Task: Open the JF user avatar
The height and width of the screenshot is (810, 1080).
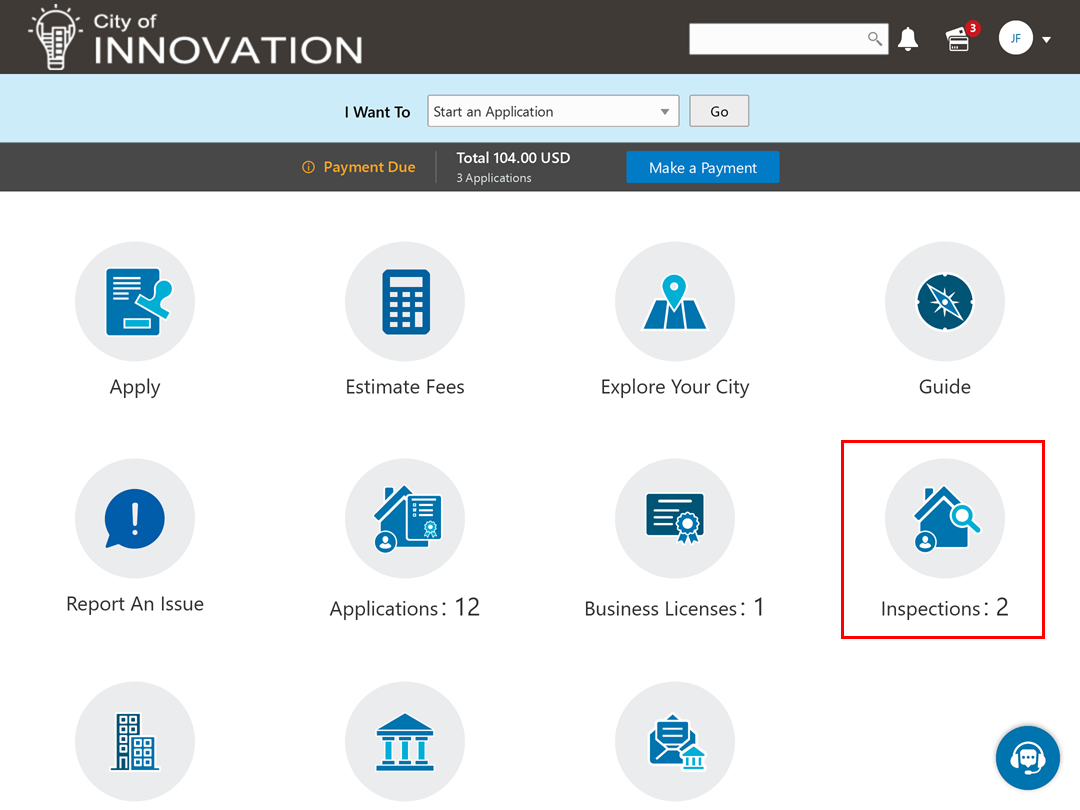Action: (x=1015, y=39)
